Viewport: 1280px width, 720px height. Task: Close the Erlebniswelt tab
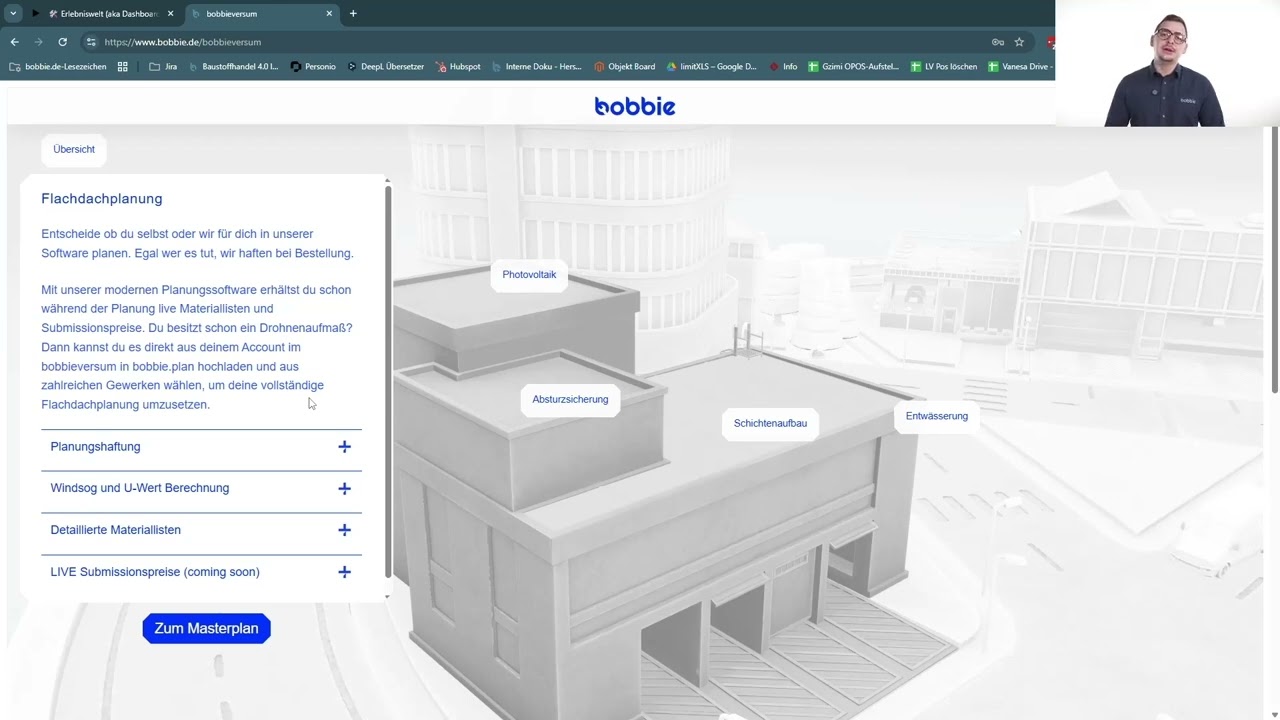(171, 14)
